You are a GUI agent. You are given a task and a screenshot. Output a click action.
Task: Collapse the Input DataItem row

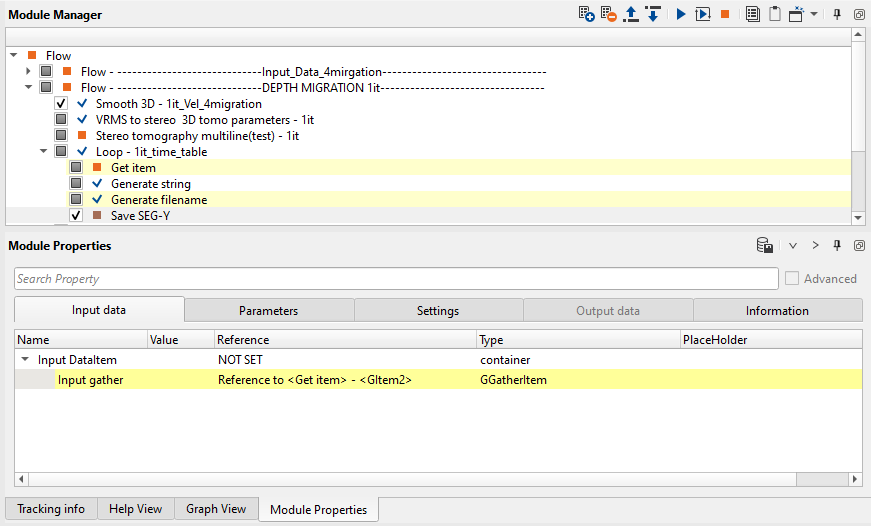[24, 359]
